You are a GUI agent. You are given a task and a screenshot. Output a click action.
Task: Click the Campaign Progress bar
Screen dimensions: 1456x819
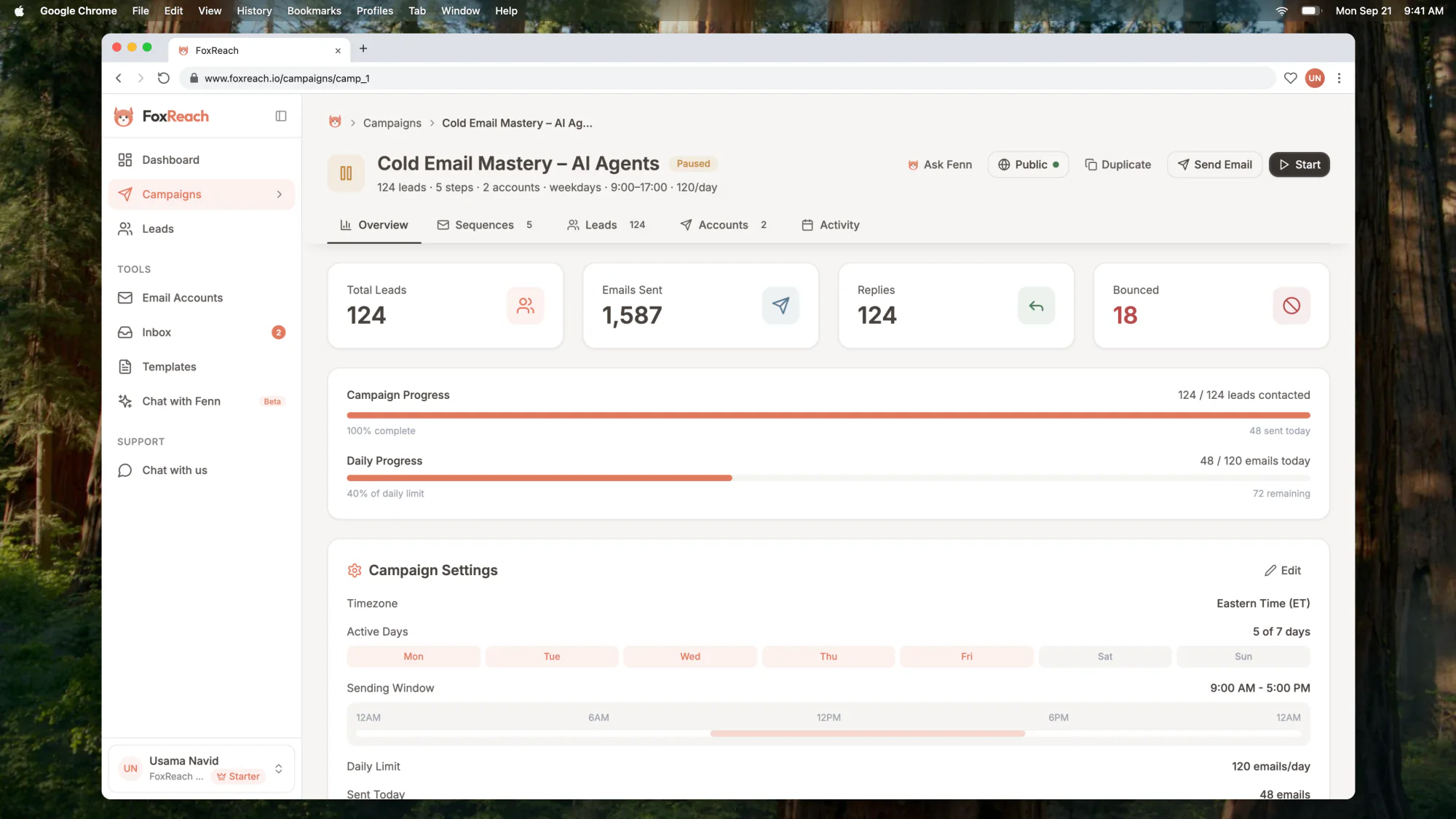point(828,416)
